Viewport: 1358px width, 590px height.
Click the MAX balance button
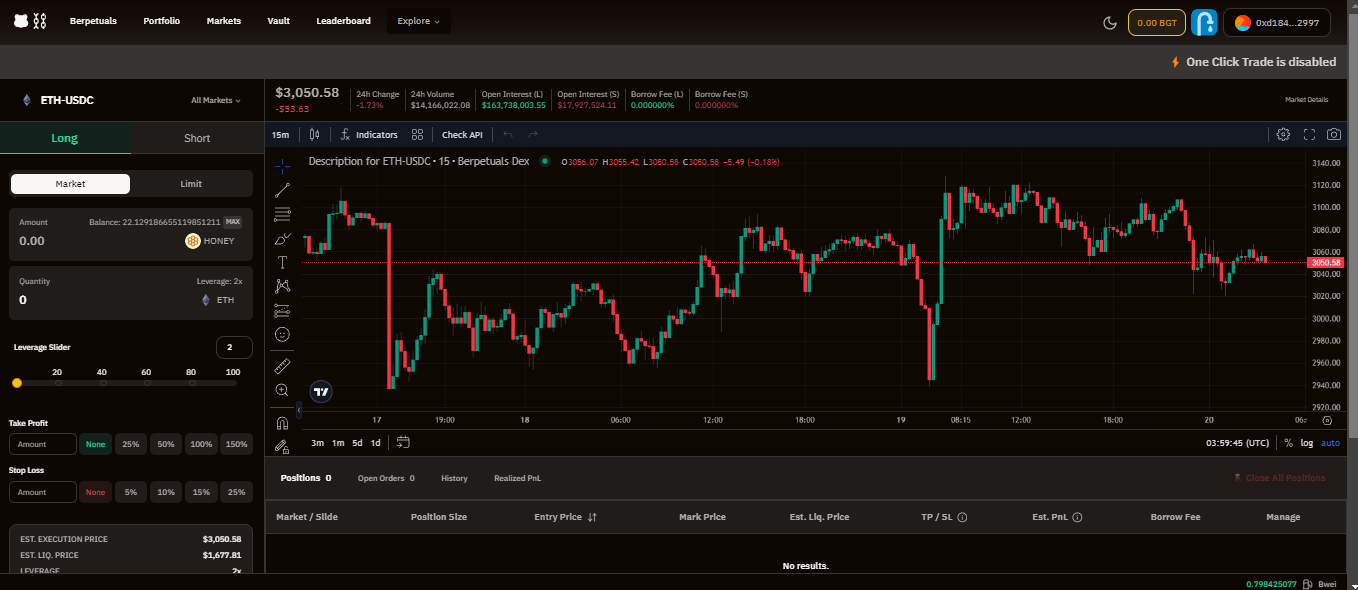pyautogui.click(x=232, y=222)
